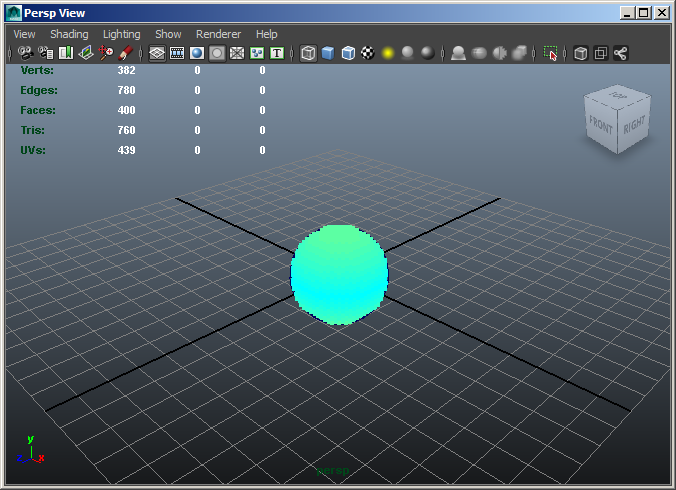Viewport: 676px width, 490px height.
Task: Click the Edges: label in HUD
Action: click(x=39, y=90)
